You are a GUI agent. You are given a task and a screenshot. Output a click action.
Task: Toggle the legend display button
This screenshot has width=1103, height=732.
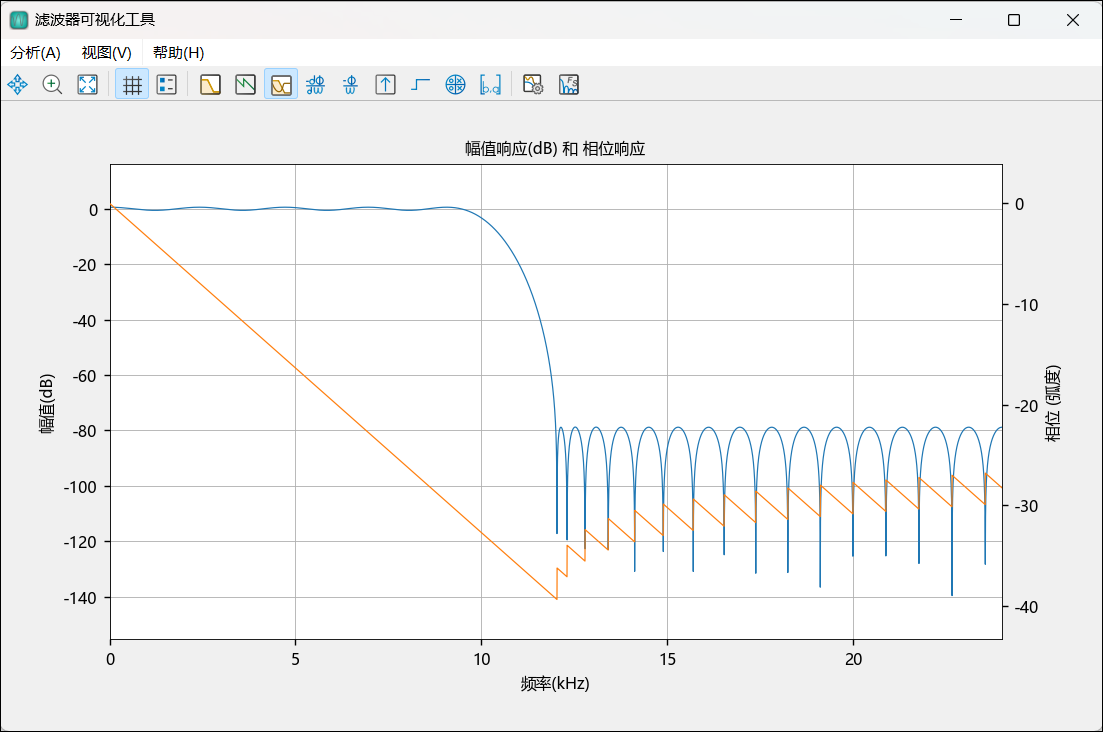166,85
